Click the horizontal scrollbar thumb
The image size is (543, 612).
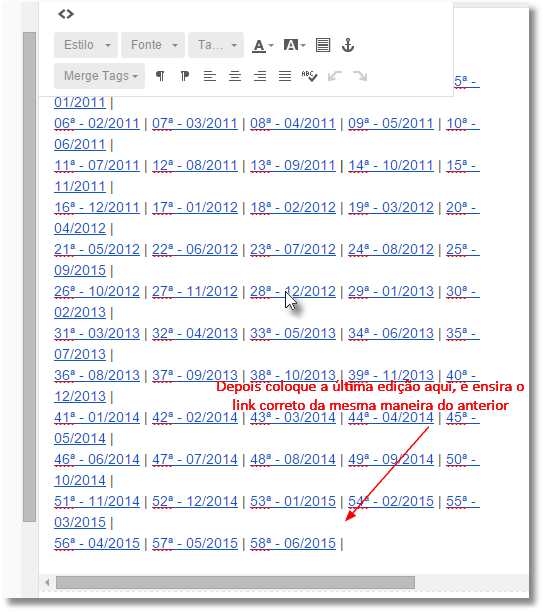coord(235,583)
